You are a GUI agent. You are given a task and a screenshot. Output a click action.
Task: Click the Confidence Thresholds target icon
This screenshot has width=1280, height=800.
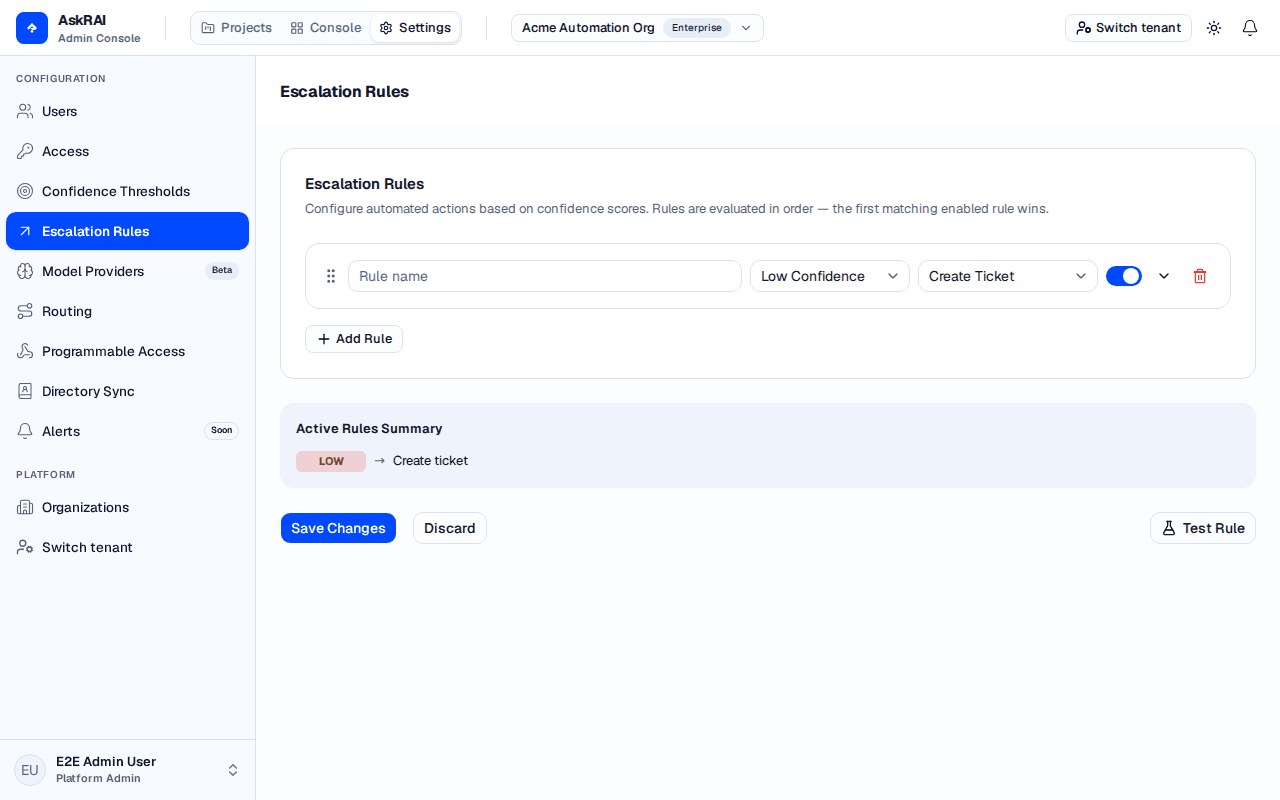coord(25,191)
